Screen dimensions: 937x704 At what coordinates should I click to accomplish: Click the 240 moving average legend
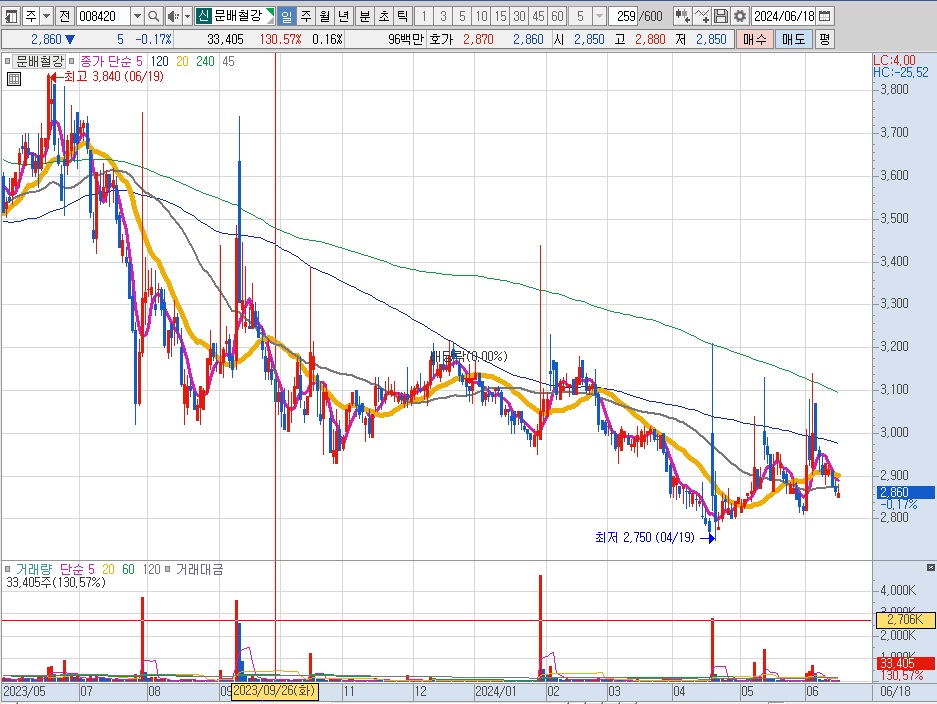[x=205, y=61]
